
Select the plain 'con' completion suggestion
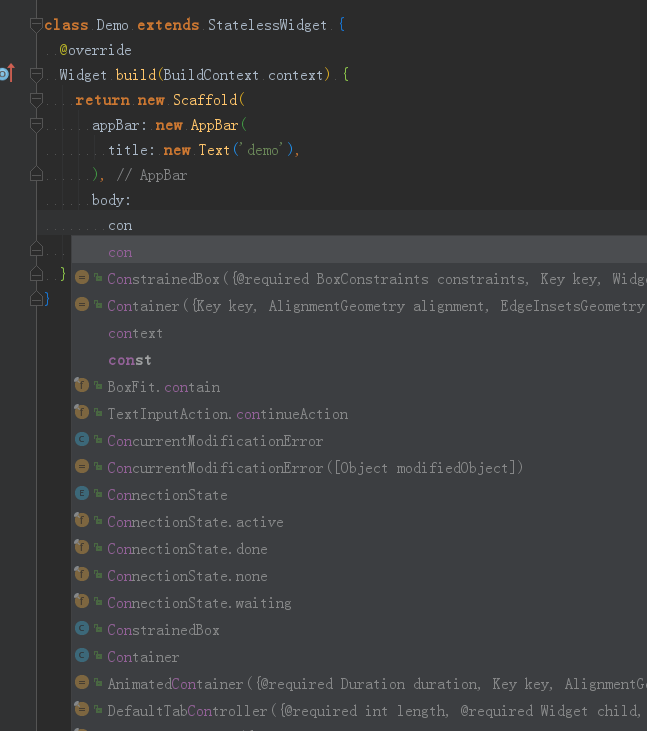(359, 252)
